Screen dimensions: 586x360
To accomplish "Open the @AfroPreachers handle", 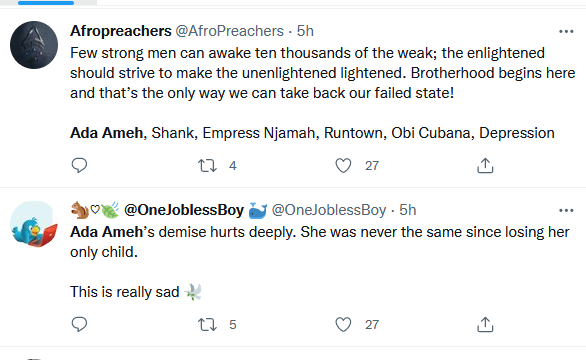I will tap(229, 31).
